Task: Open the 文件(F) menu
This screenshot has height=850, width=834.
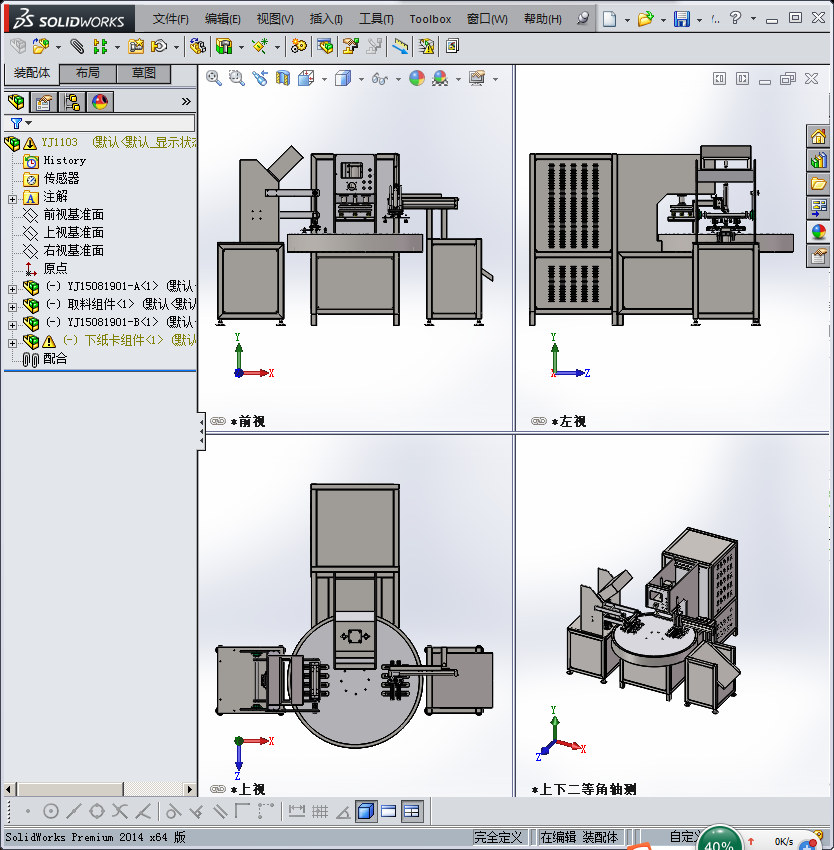Action: (171, 20)
